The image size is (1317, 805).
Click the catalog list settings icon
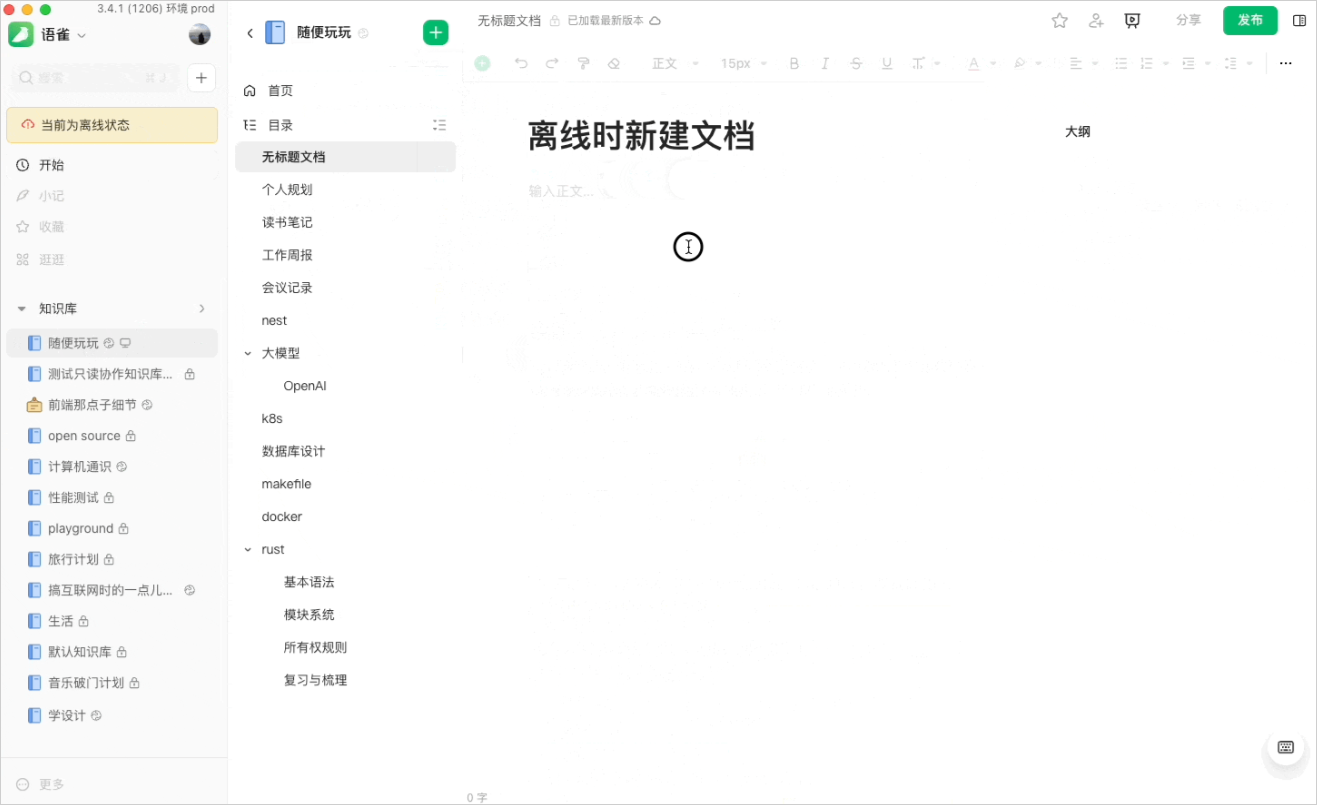point(439,125)
